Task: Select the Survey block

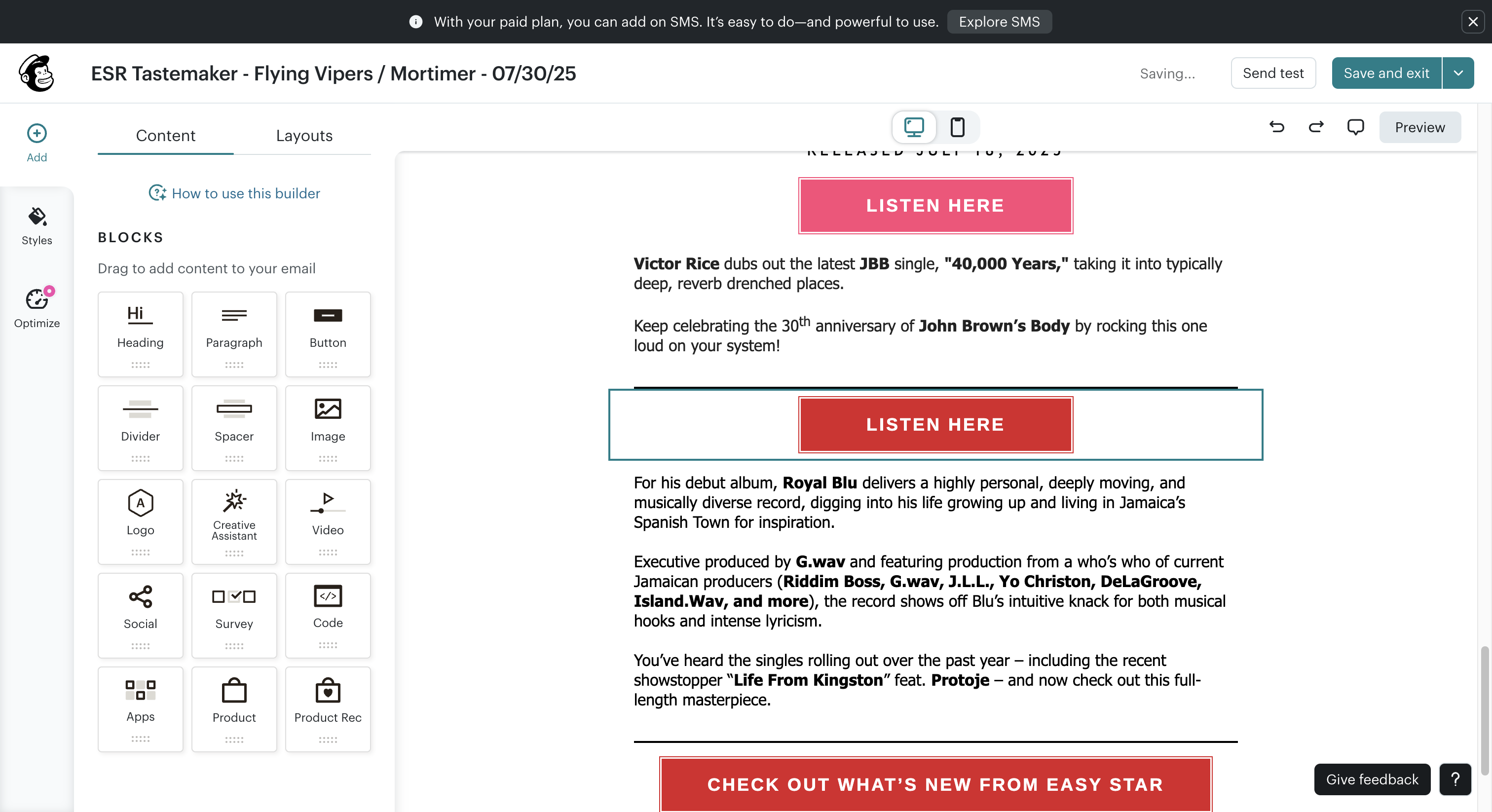Action: click(x=234, y=616)
